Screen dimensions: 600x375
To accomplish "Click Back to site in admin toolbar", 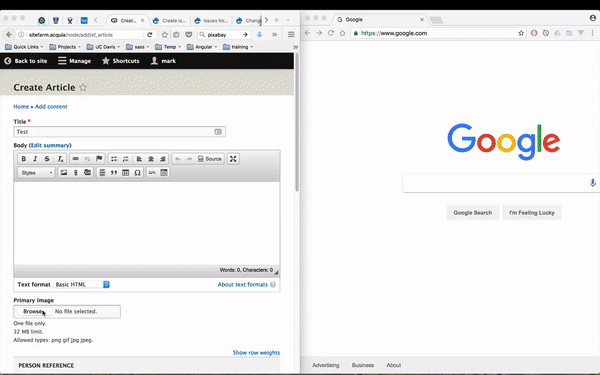I will tap(26, 61).
